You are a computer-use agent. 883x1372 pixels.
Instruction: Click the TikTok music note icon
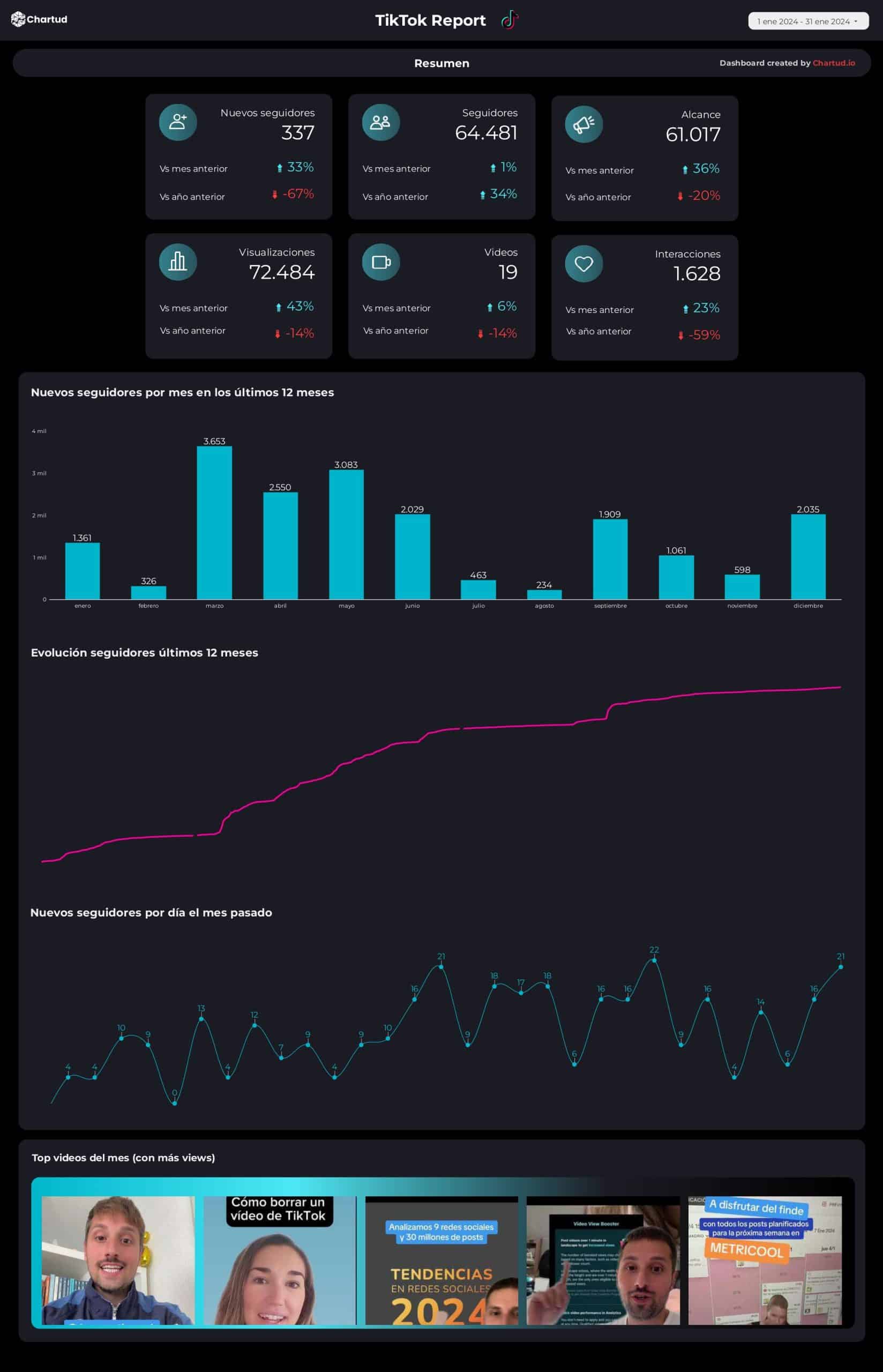[x=509, y=20]
